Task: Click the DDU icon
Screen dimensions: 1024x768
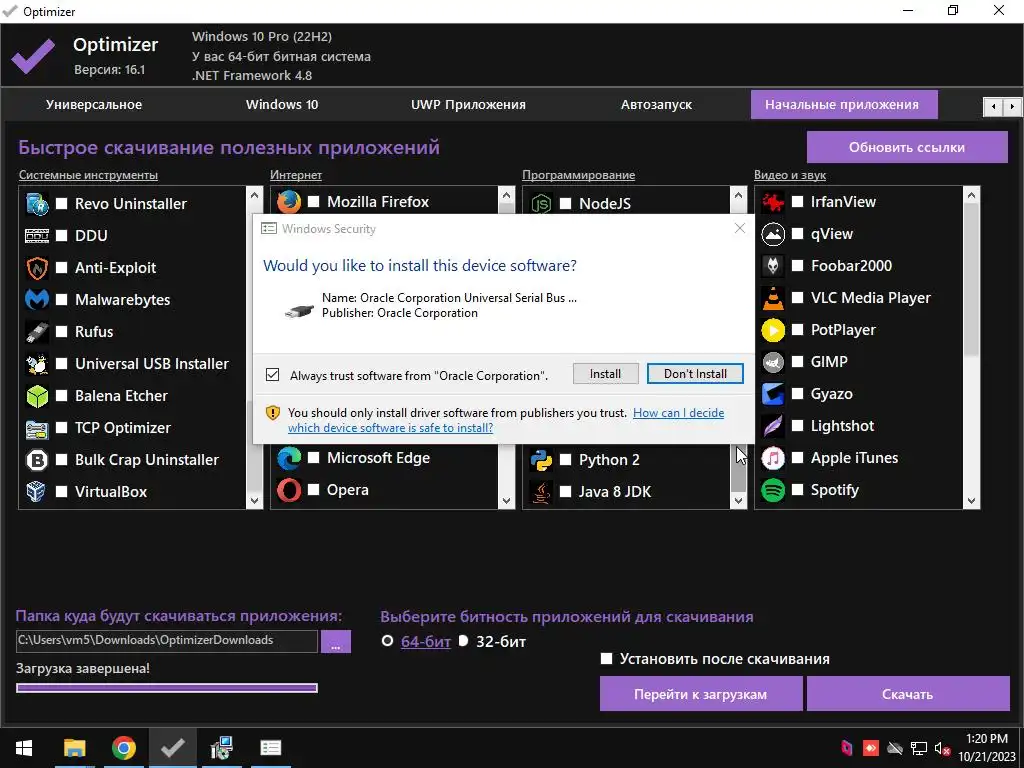Action: click(x=37, y=236)
